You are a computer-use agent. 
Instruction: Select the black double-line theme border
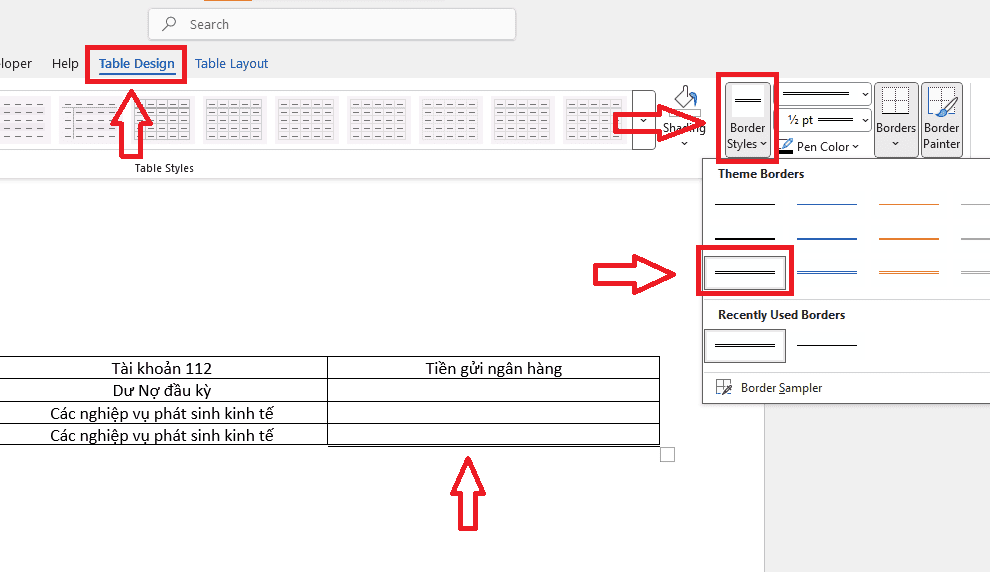pyautogui.click(x=745, y=271)
